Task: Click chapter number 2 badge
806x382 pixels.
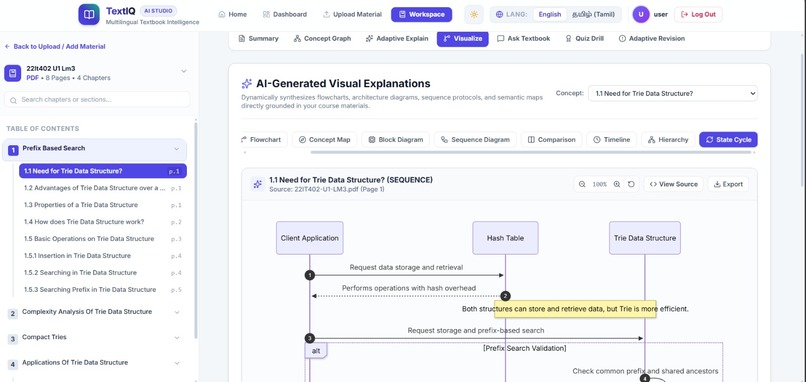Action: pyautogui.click(x=13, y=314)
